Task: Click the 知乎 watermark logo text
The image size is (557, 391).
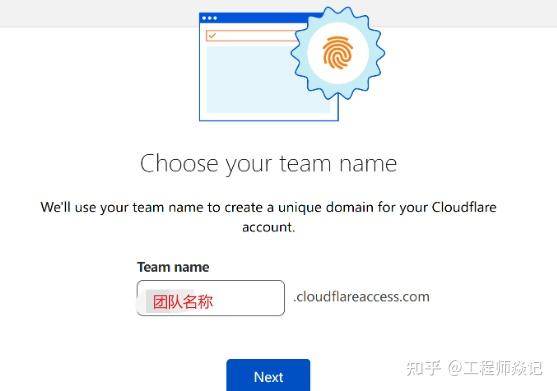Action: point(423,368)
